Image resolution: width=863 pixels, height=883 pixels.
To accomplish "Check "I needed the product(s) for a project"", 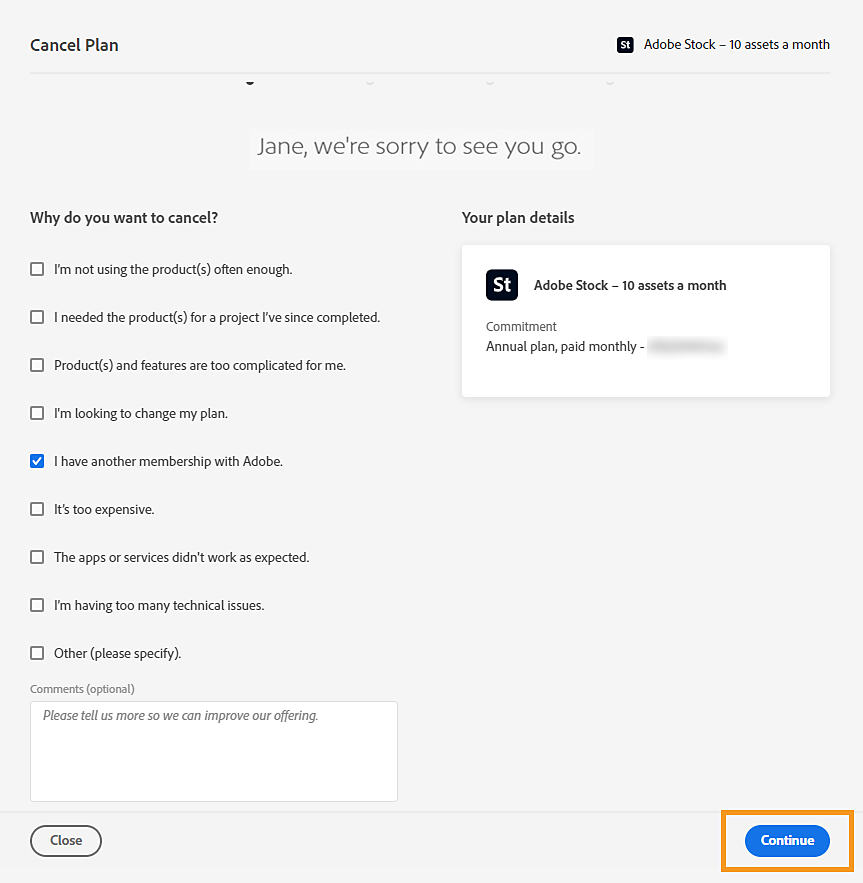I will point(37,317).
